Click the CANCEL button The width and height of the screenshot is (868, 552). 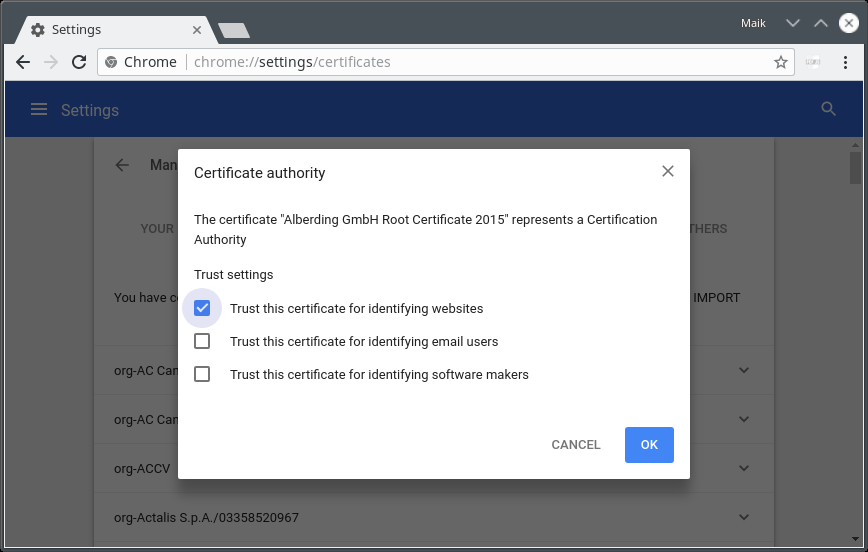576,445
